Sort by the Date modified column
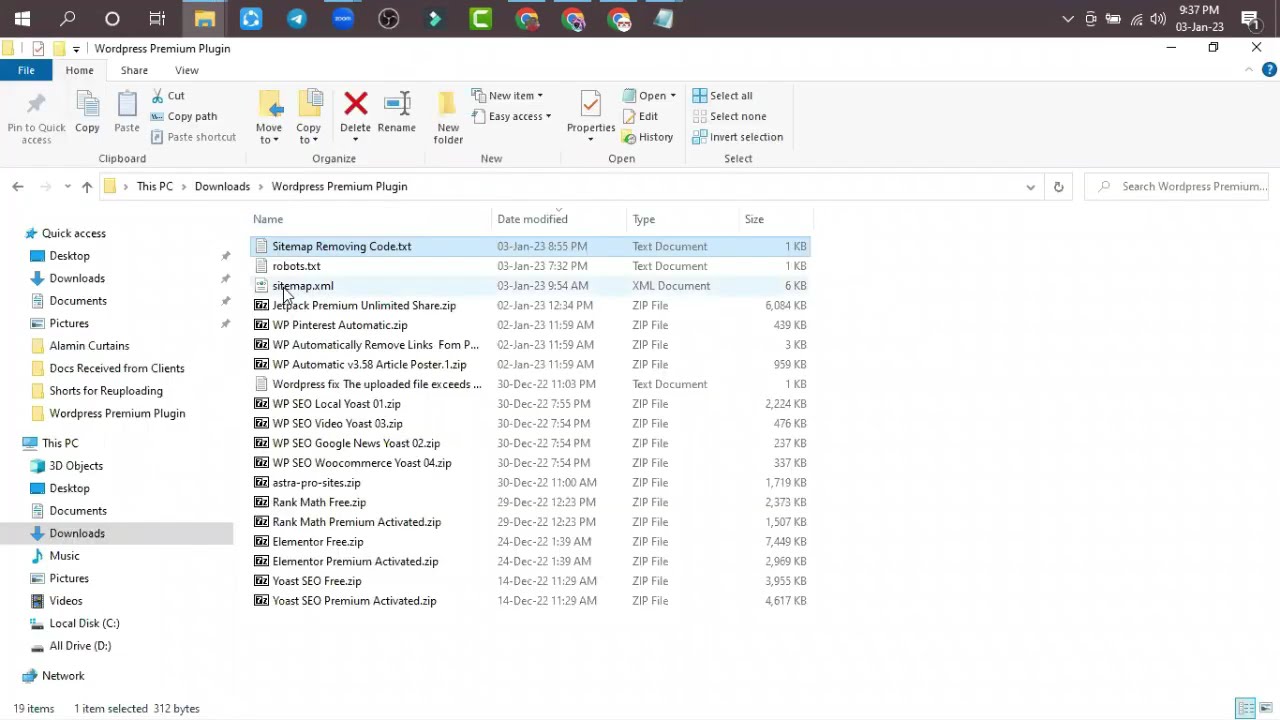The image size is (1280, 720). click(x=532, y=219)
